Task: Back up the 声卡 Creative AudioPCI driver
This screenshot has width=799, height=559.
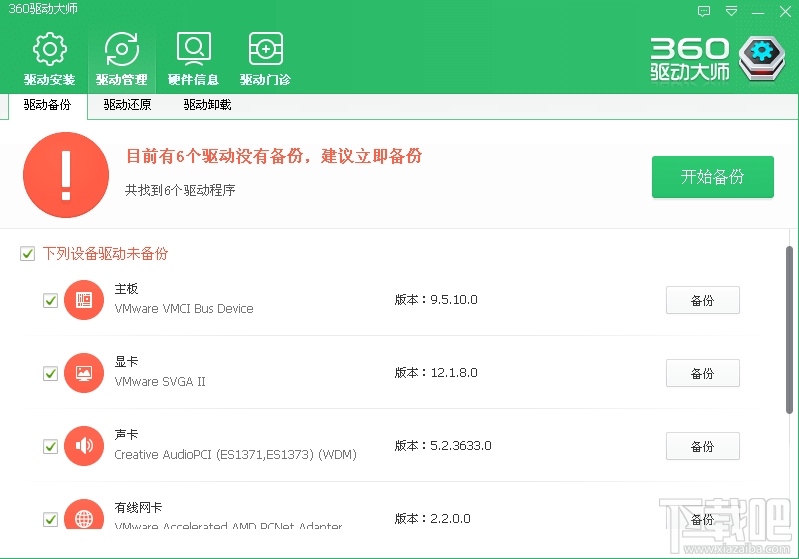Action: tap(702, 446)
